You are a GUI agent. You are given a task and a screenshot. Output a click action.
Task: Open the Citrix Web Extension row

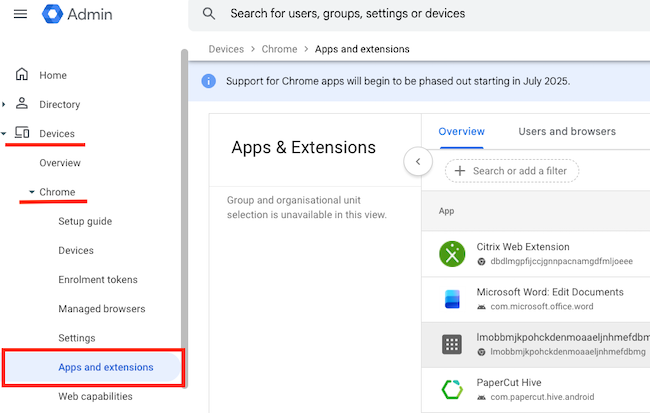[x=536, y=254]
